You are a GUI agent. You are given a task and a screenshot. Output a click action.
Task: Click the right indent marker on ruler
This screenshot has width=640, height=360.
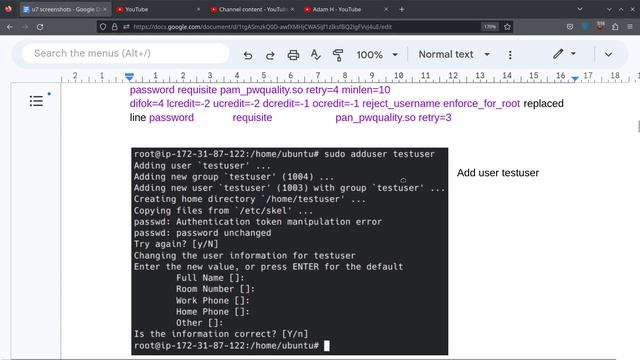tap(575, 78)
